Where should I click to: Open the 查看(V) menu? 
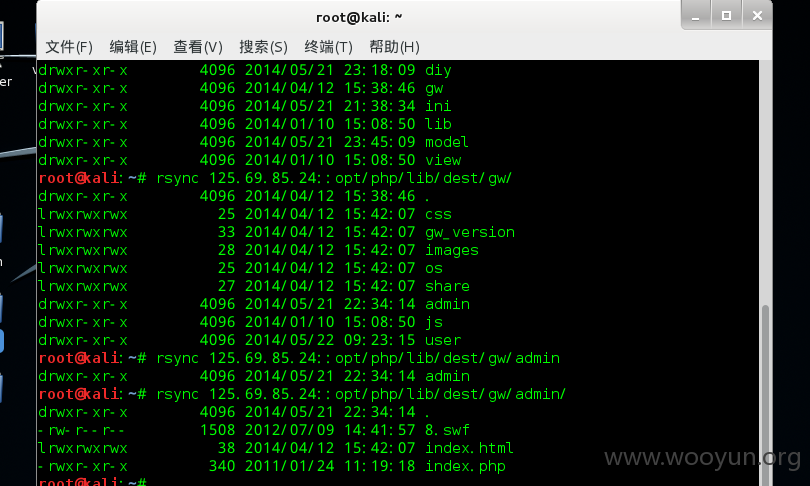point(198,47)
